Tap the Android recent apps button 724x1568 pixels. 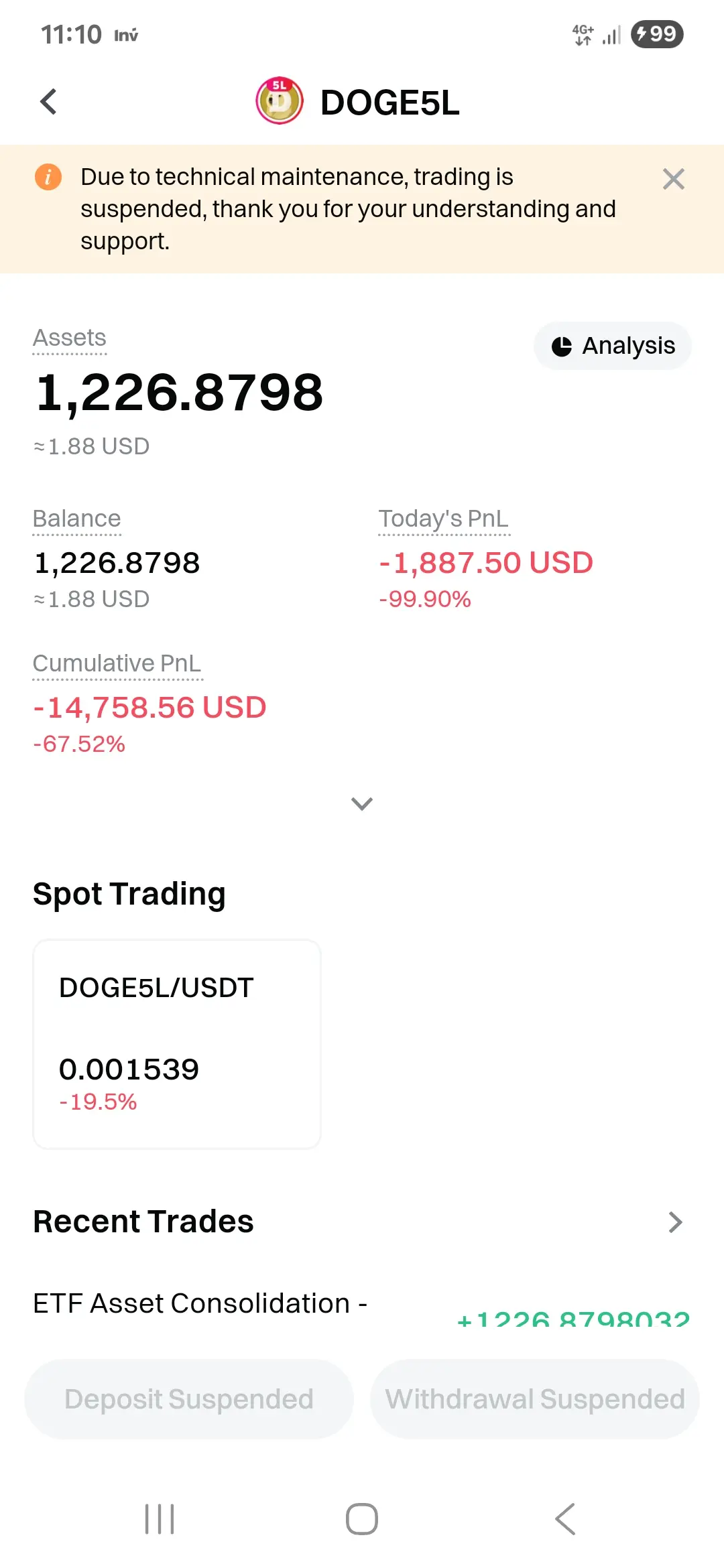[160, 1519]
